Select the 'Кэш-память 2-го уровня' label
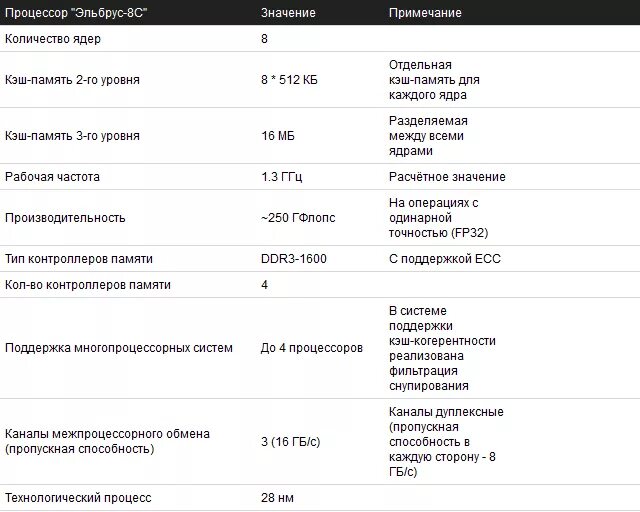 (x=72, y=80)
